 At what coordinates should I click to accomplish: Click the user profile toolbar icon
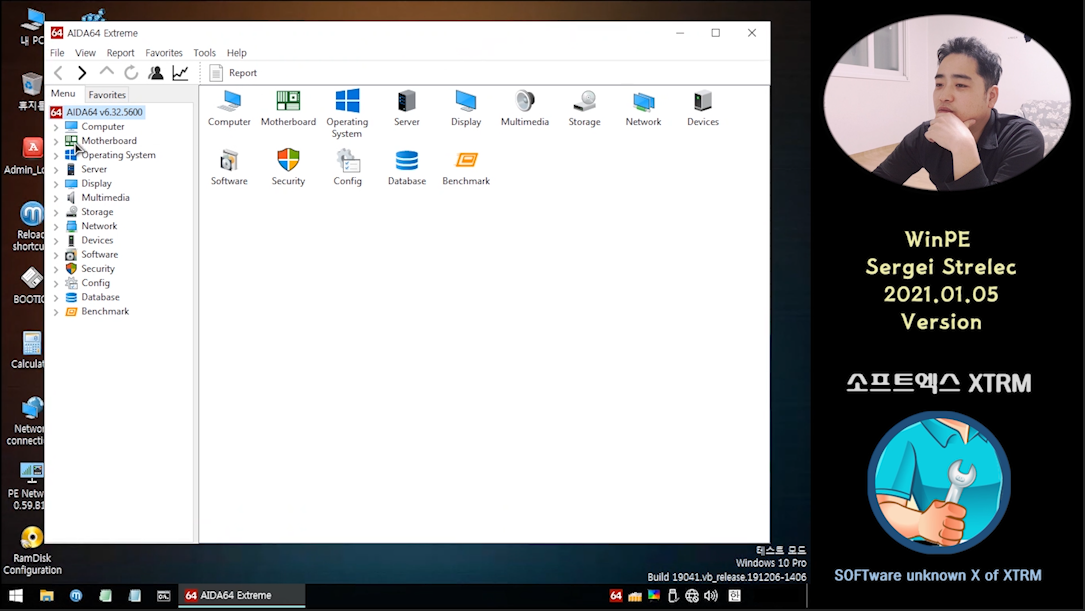coord(156,73)
